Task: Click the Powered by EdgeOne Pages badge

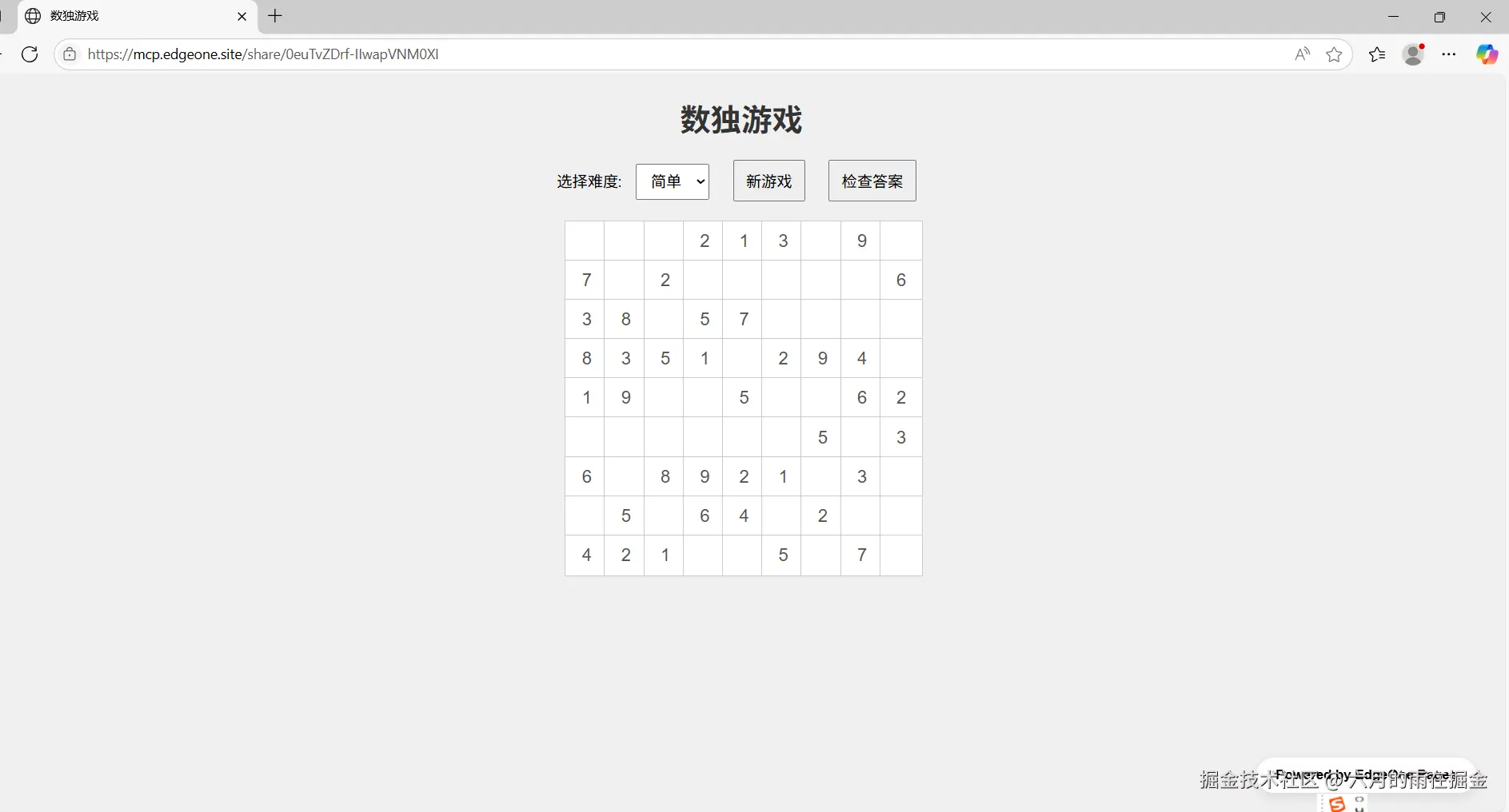Action: (1366, 774)
